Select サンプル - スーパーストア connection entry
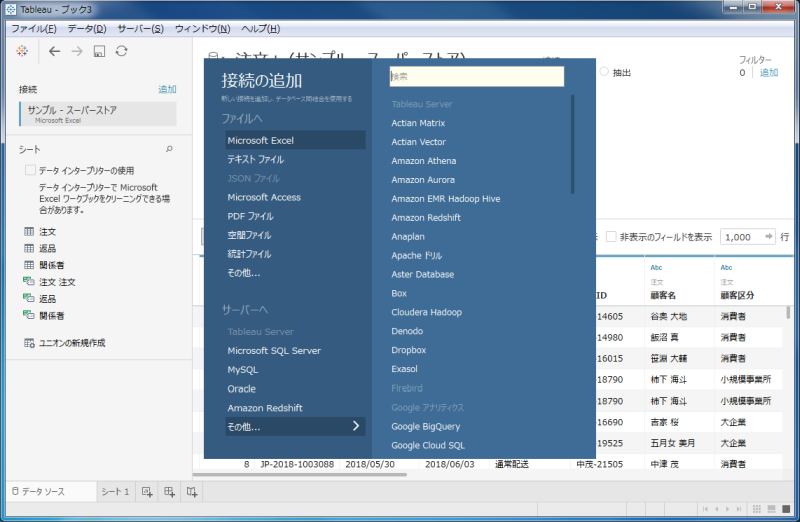Screen dimensions: 800x522 coord(98,114)
